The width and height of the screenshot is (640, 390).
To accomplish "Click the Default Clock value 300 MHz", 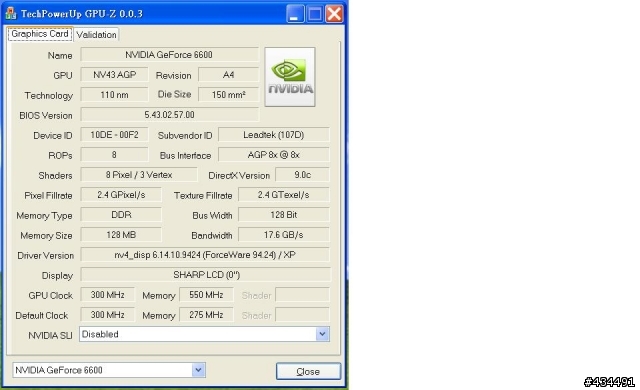I will point(108,315).
